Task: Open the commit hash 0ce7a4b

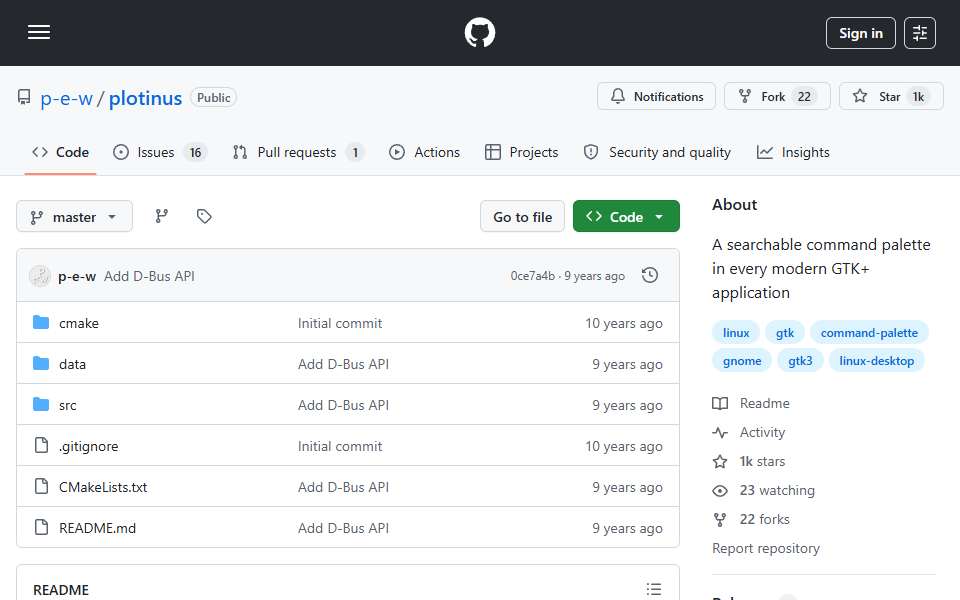Action: [x=532, y=276]
